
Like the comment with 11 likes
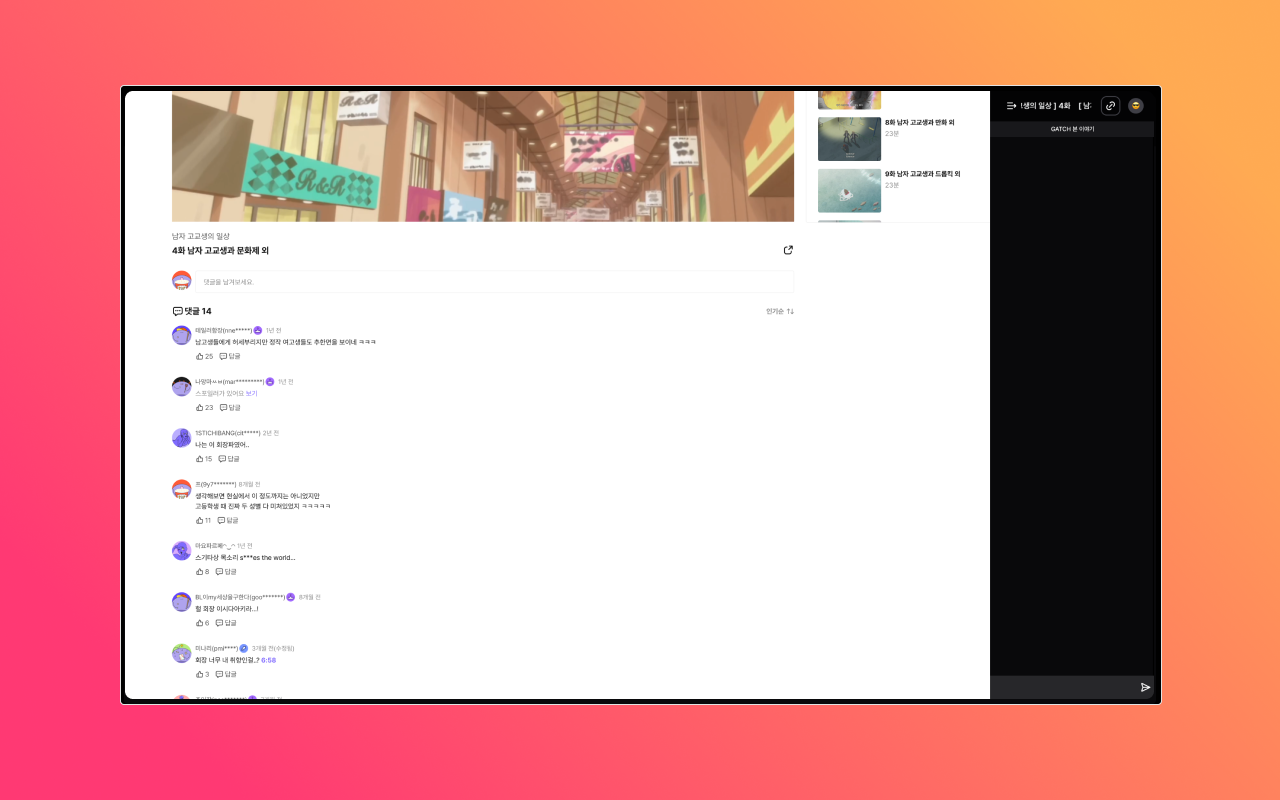203,520
